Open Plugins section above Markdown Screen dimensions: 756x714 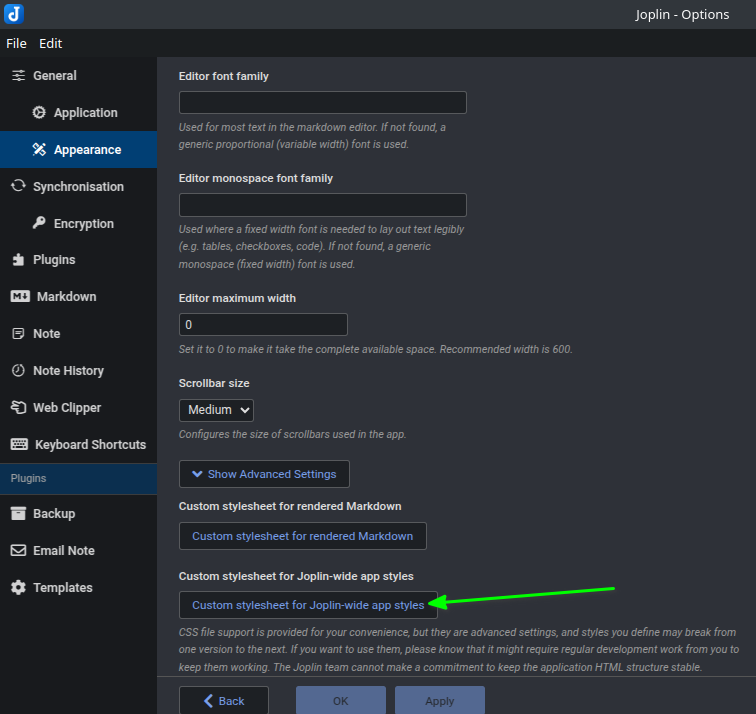[78, 259]
